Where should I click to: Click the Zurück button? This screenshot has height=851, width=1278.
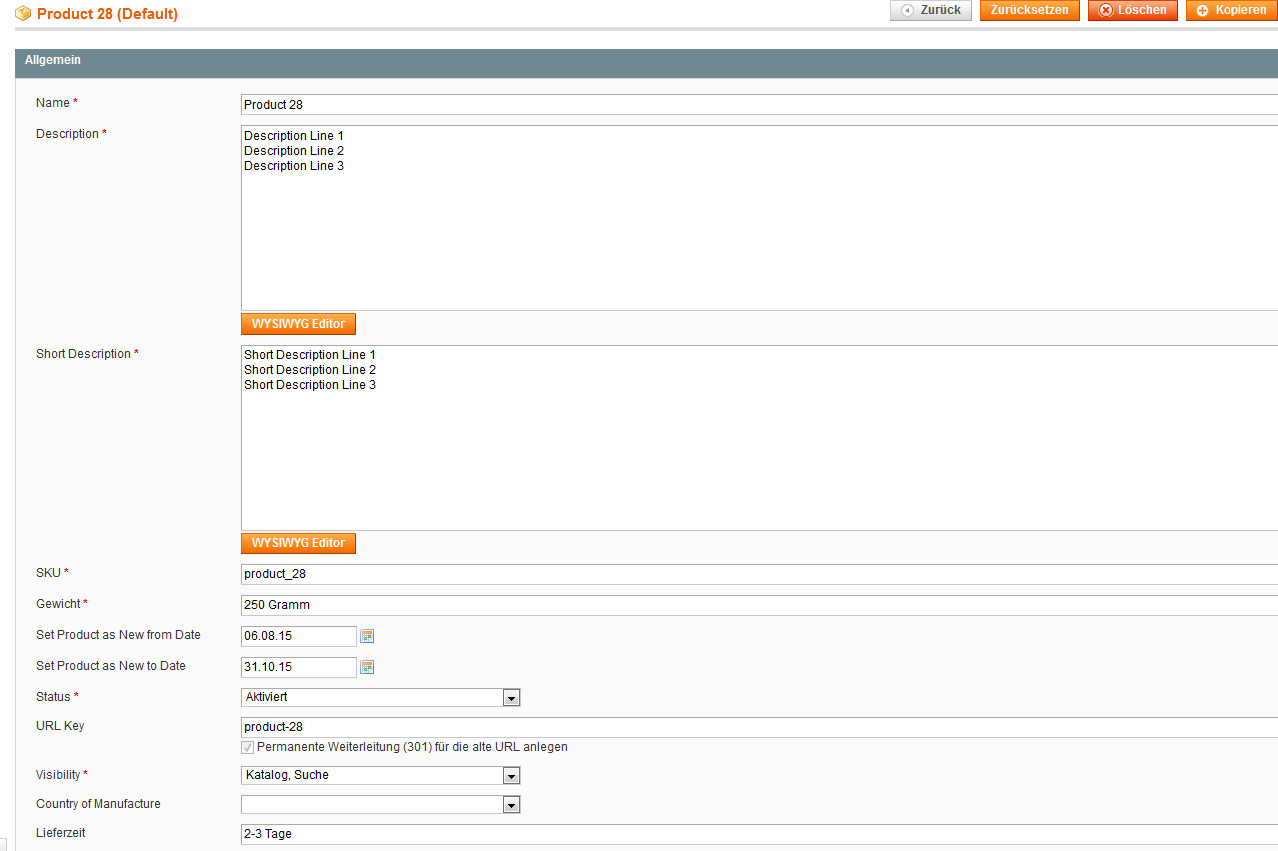[x=930, y=10]
